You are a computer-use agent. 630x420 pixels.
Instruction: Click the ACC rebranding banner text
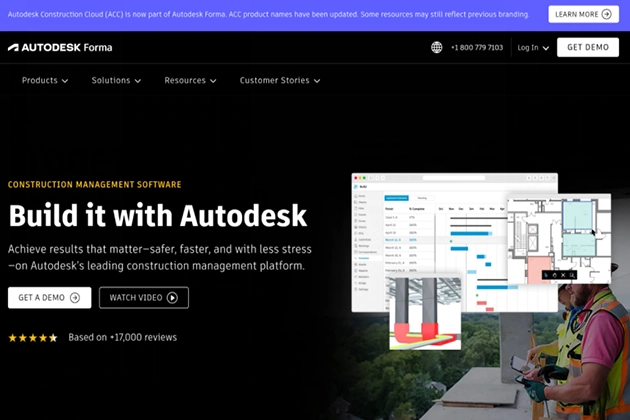click(x=268, y=14)
